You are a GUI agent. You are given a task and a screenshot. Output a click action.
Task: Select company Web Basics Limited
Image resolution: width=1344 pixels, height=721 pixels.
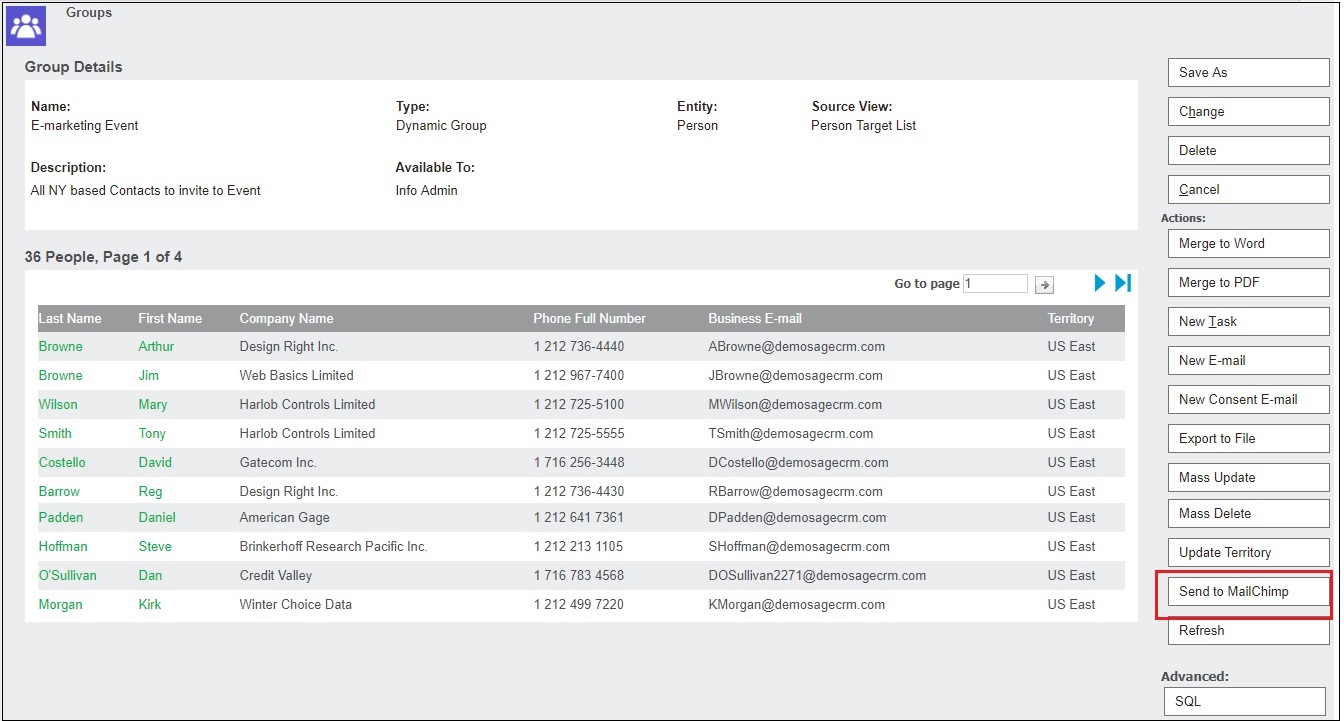coord(296,375)
